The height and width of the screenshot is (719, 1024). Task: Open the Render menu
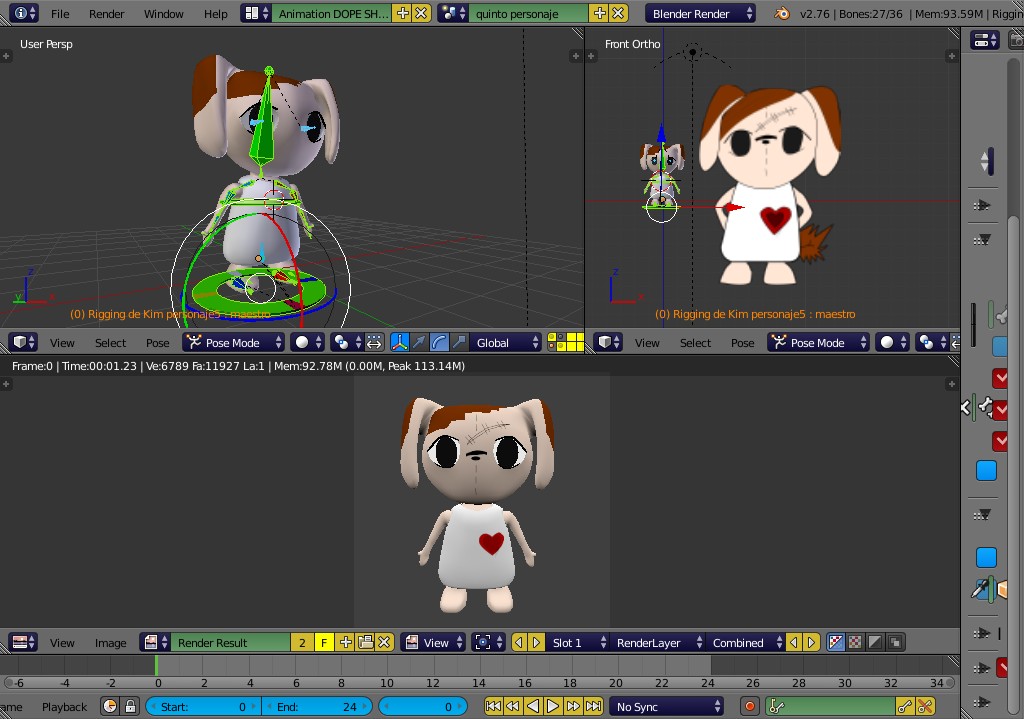(106, 13)
